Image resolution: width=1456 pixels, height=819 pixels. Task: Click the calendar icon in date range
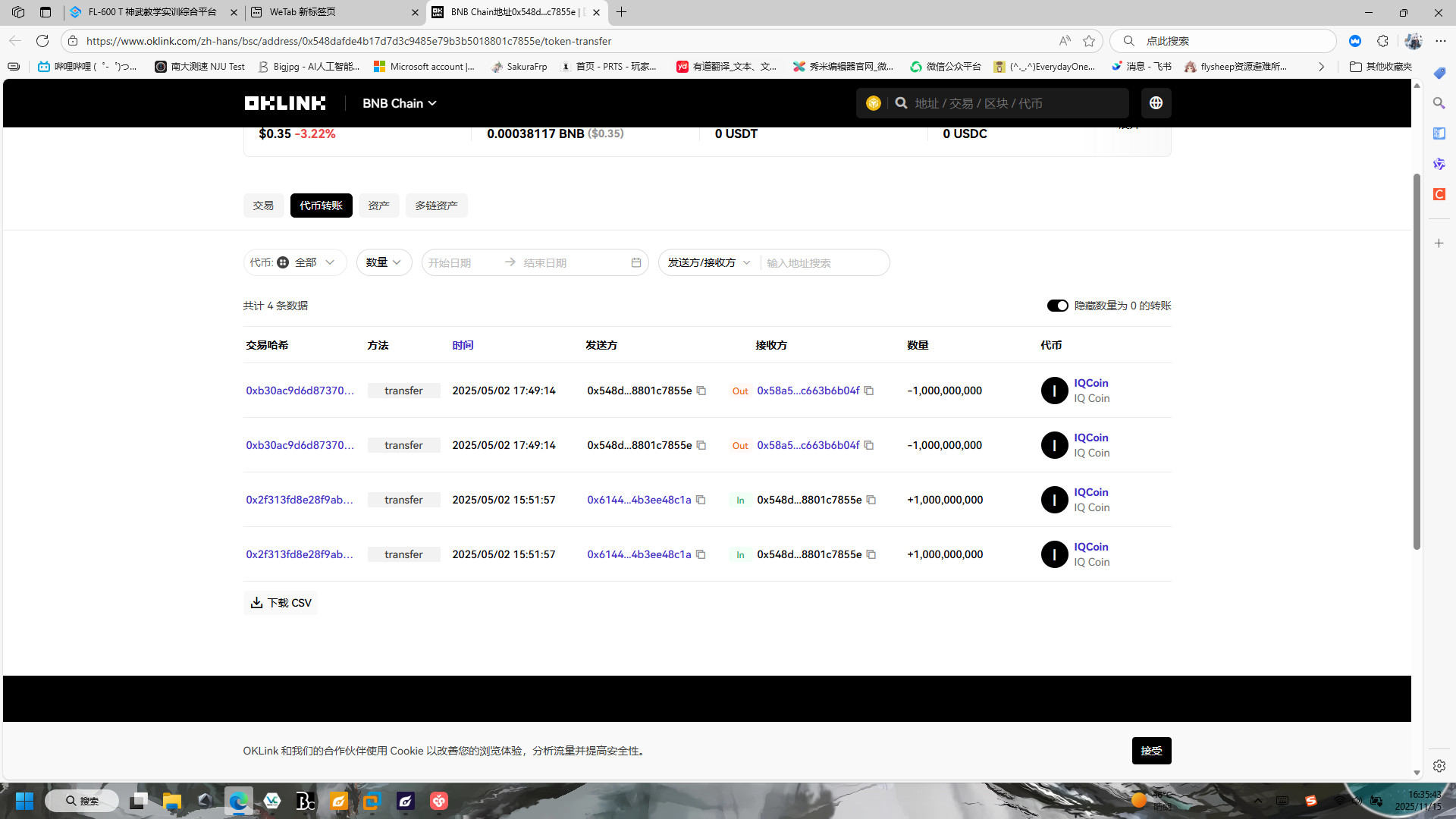(636, 263)
